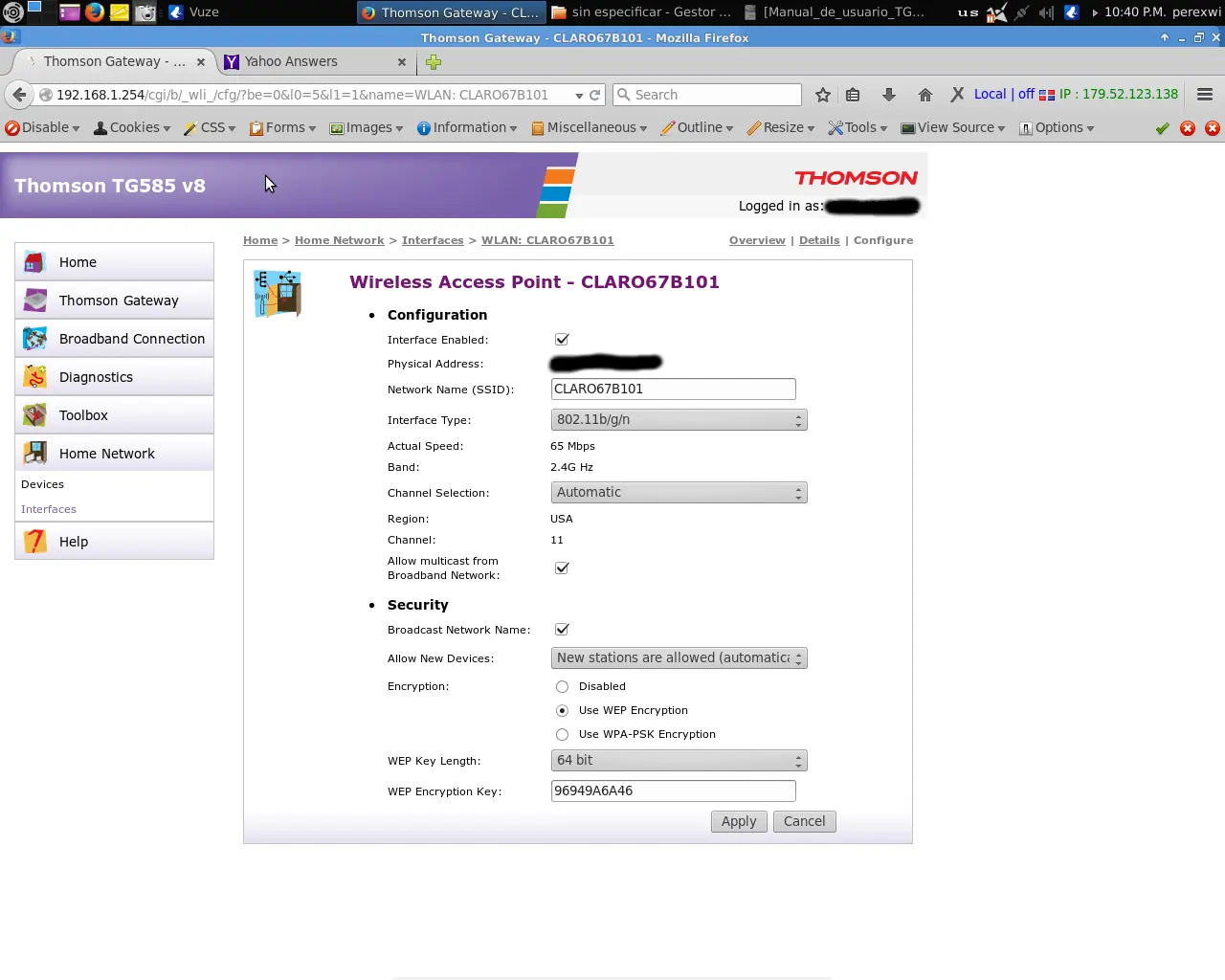The height and width of the screenshot is (980, 1225).
Task: Open the WEP Key Length dropdown
Action: pyautogui.click(x=679, y=761)
